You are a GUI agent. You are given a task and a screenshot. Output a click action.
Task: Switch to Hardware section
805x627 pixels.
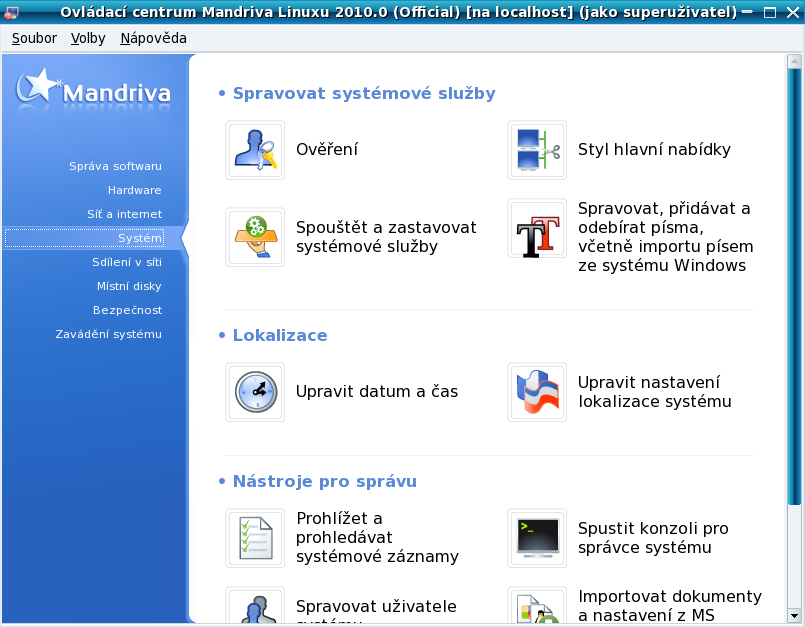pos(135,190)
